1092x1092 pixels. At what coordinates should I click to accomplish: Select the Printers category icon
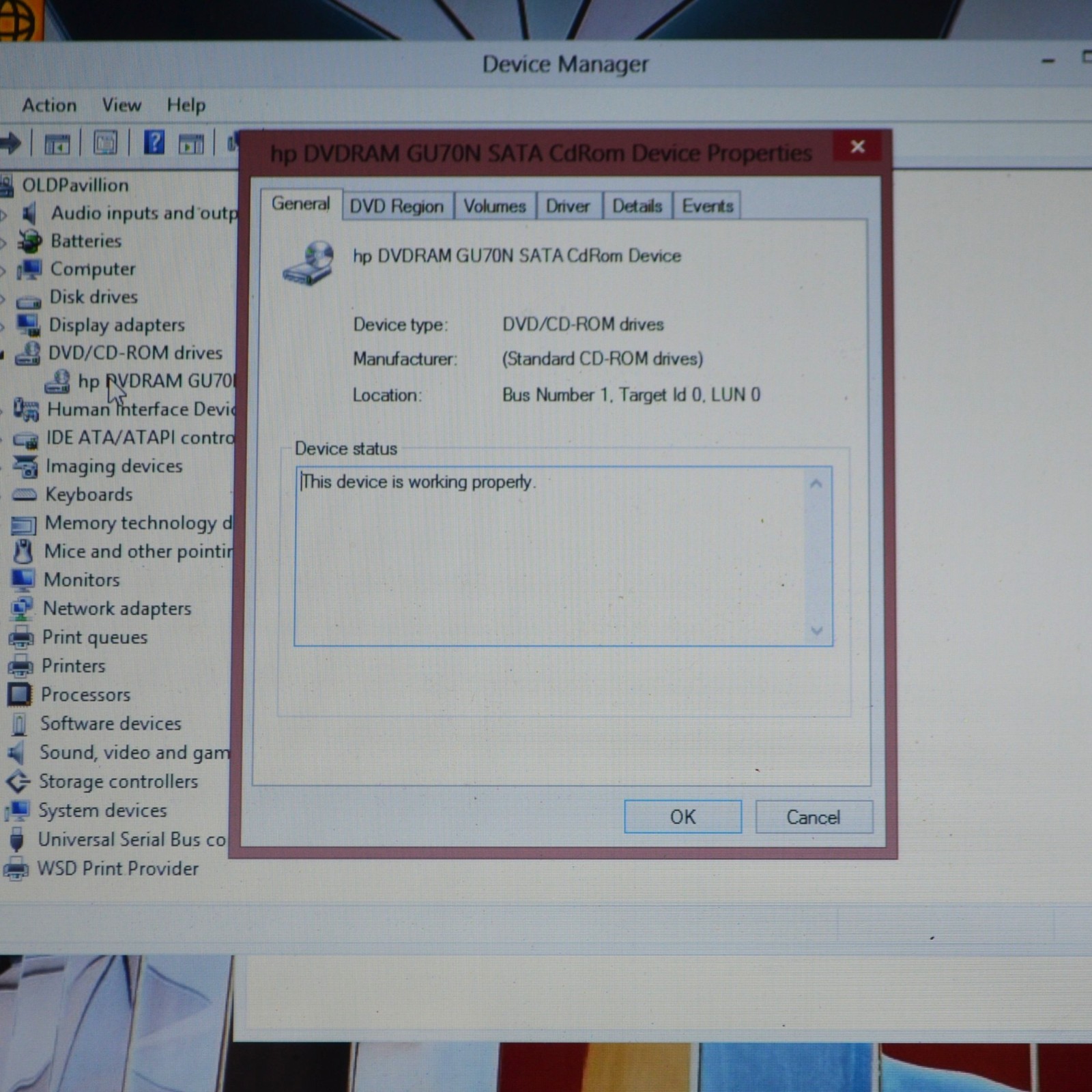pos(20,666)
